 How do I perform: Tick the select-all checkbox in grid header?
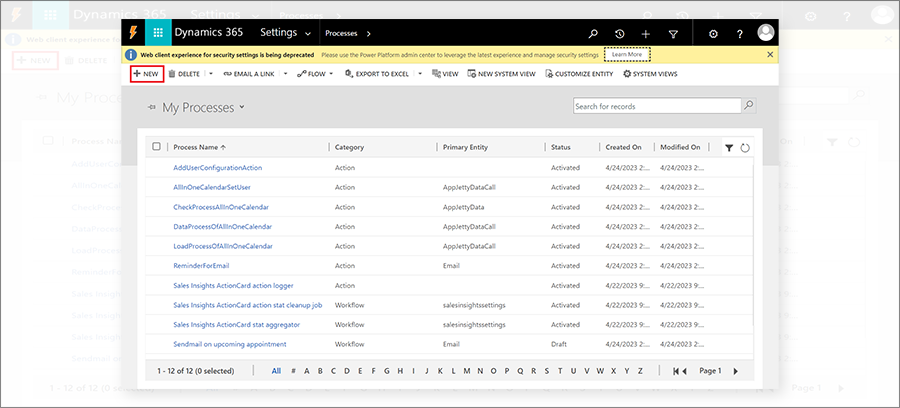point(156,146)
